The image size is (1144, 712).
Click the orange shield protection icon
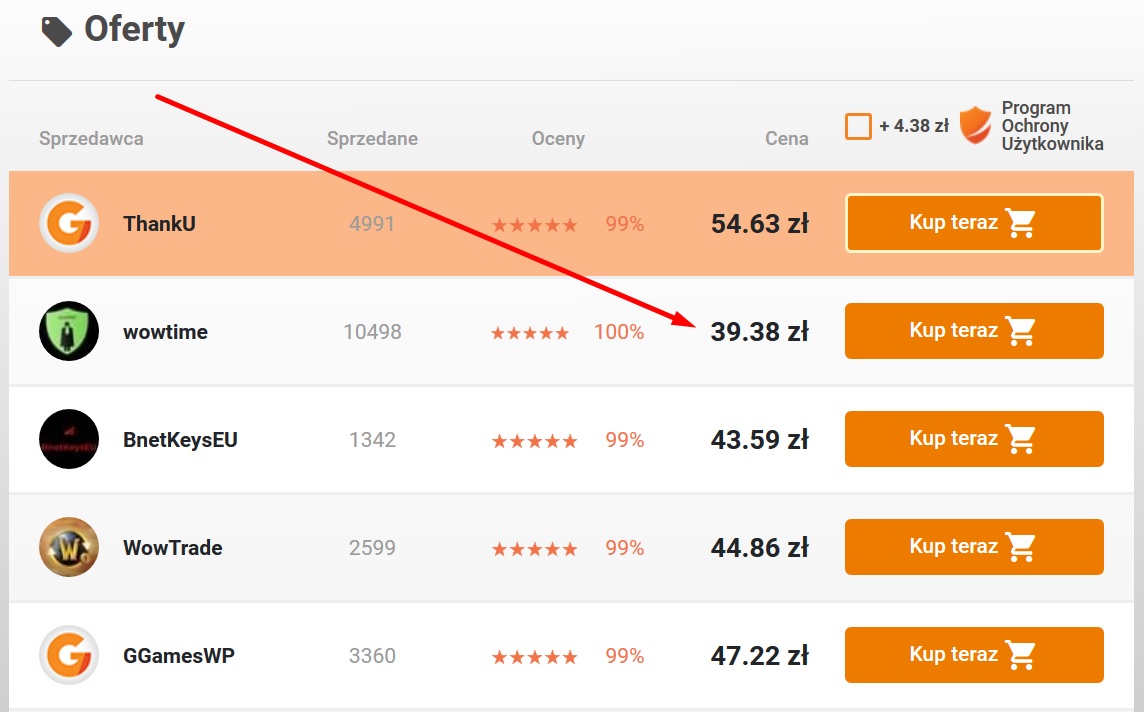point(975,125)
